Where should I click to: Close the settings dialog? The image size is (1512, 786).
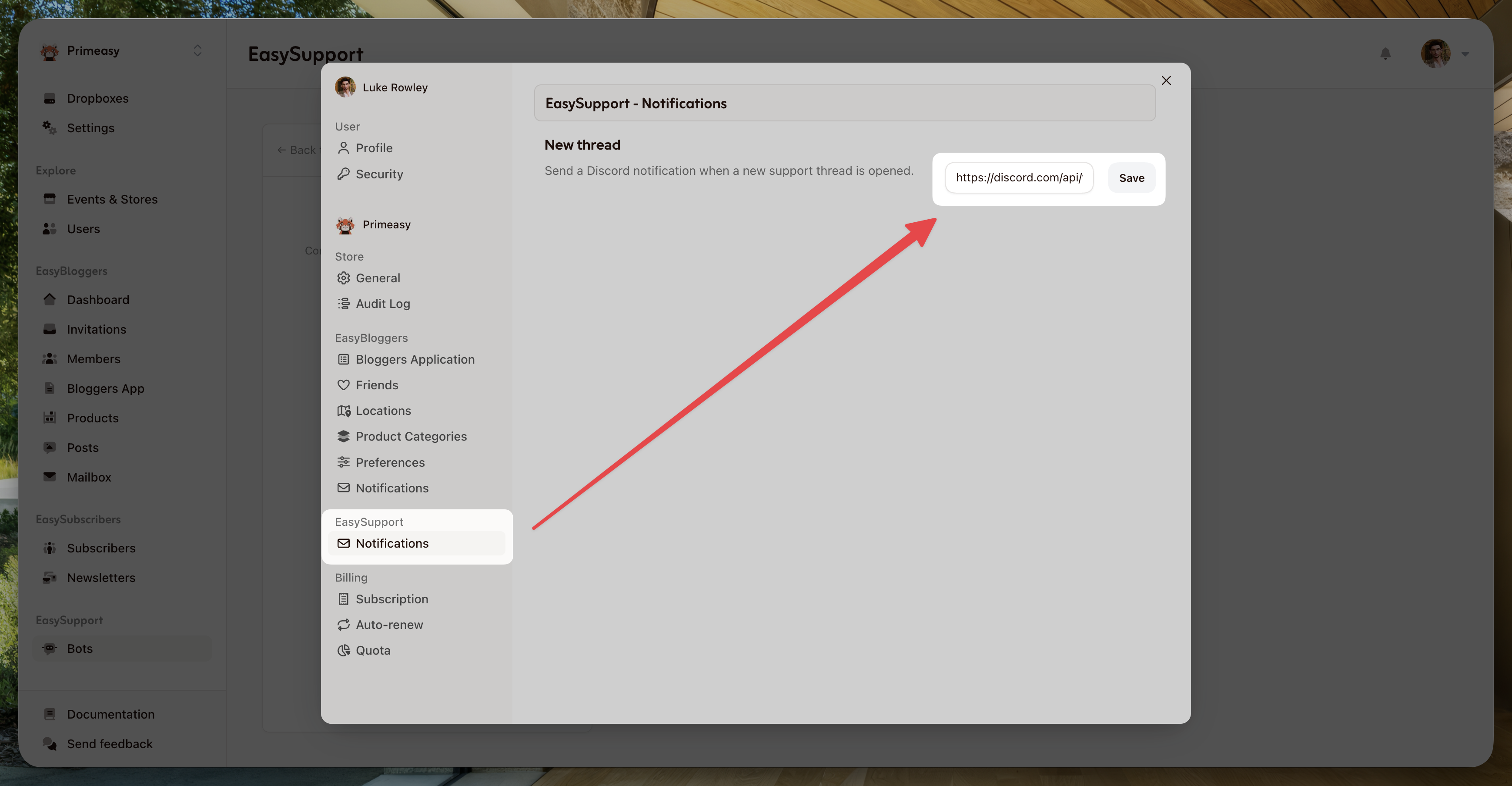(x=1166, y=81)
